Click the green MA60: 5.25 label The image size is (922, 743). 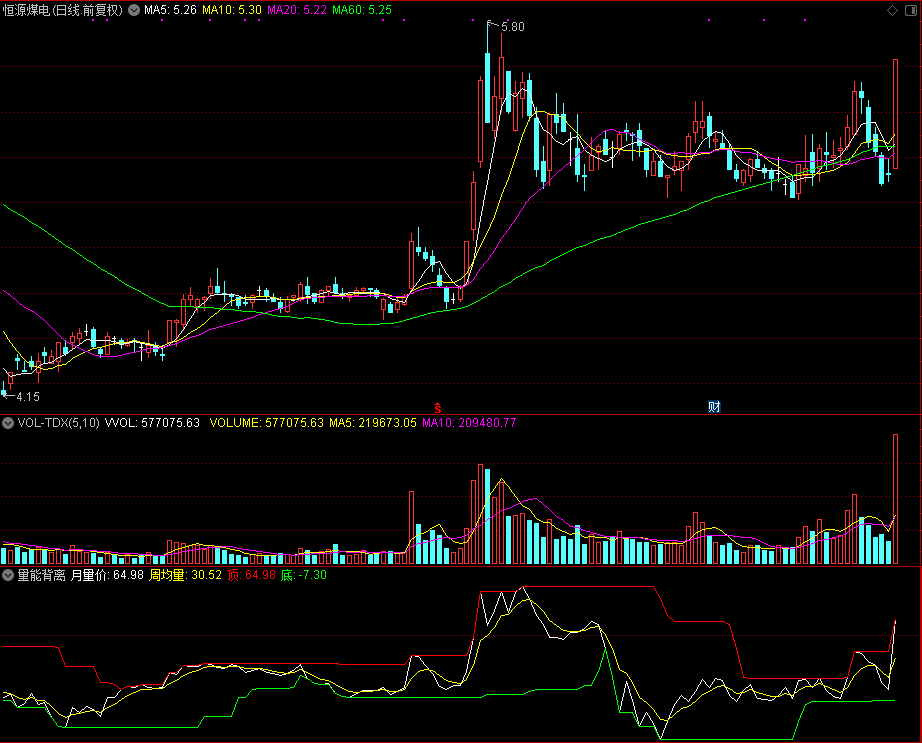pos(362,10)
